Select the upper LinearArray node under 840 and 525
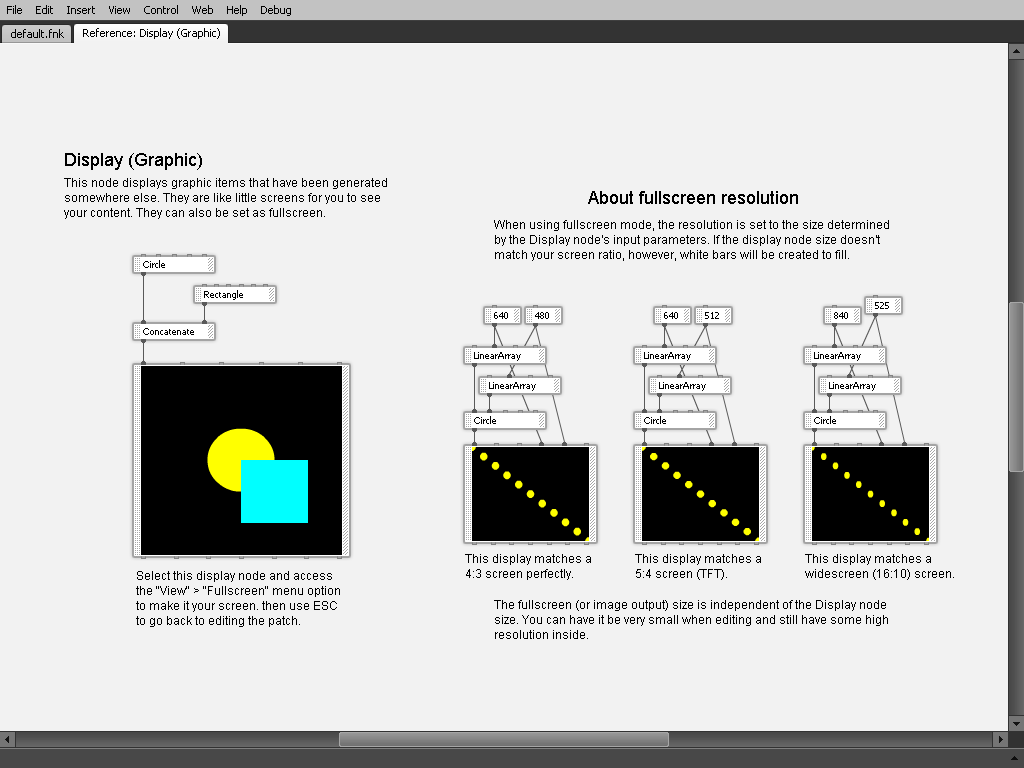This screenshot has height=768, width=1024. coord(844,356)
